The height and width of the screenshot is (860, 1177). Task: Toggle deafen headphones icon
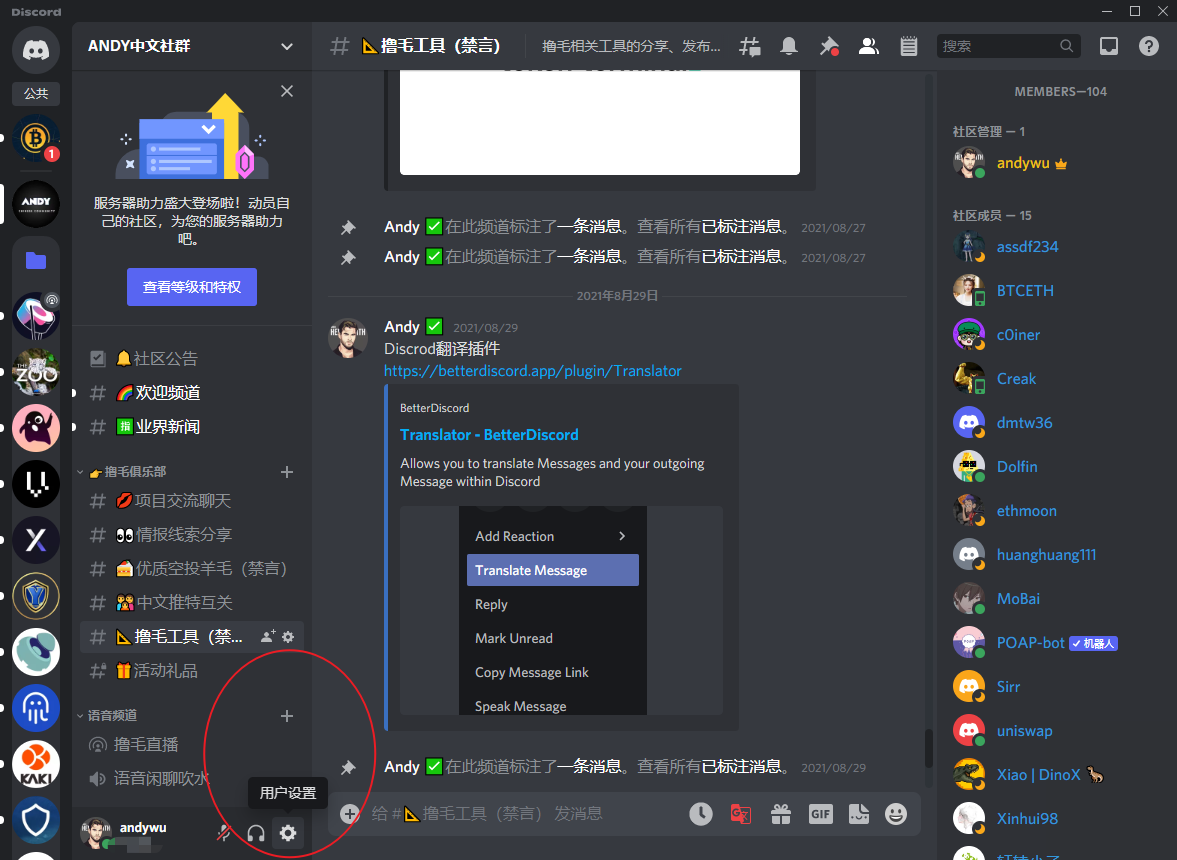tap(256, 833)
